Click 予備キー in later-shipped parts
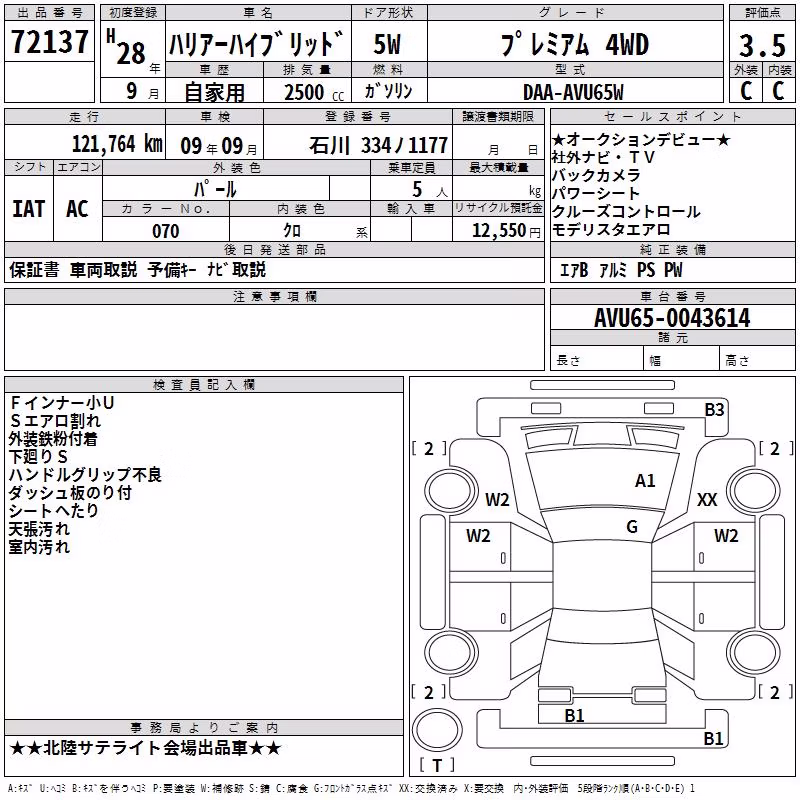800x800 pixels. 172,270
